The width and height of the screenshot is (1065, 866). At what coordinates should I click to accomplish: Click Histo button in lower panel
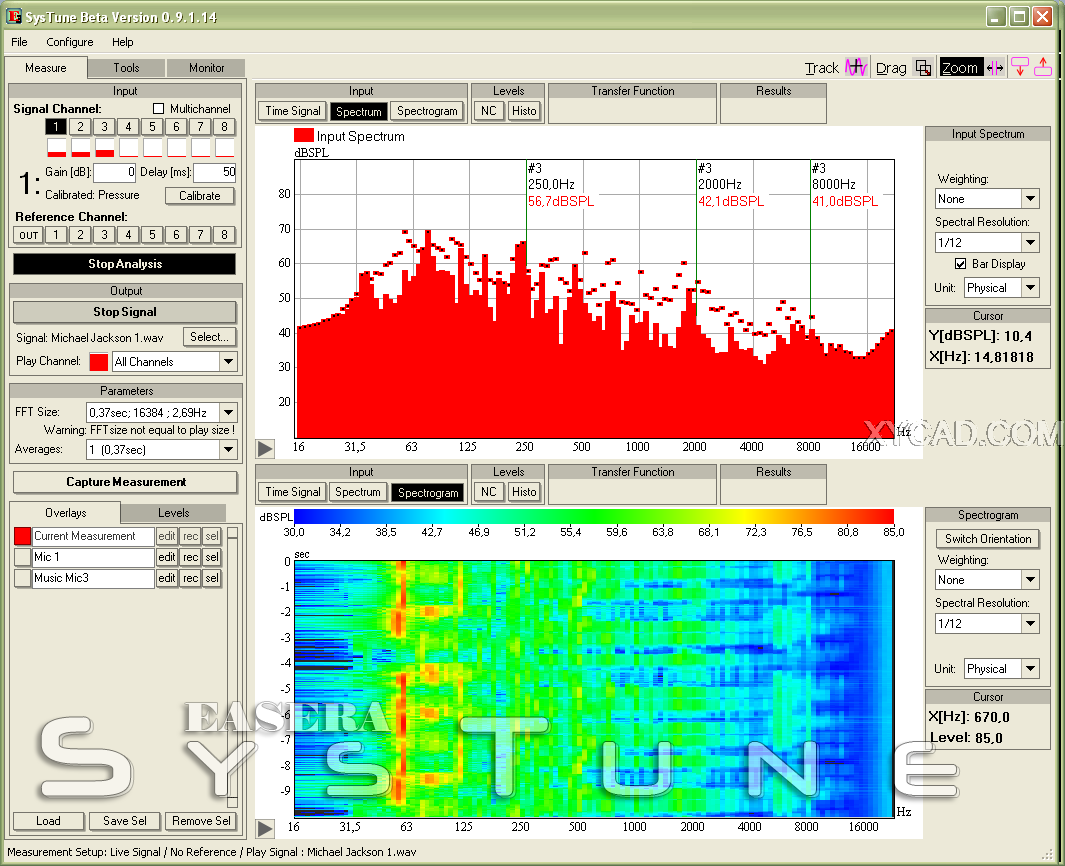524,492
